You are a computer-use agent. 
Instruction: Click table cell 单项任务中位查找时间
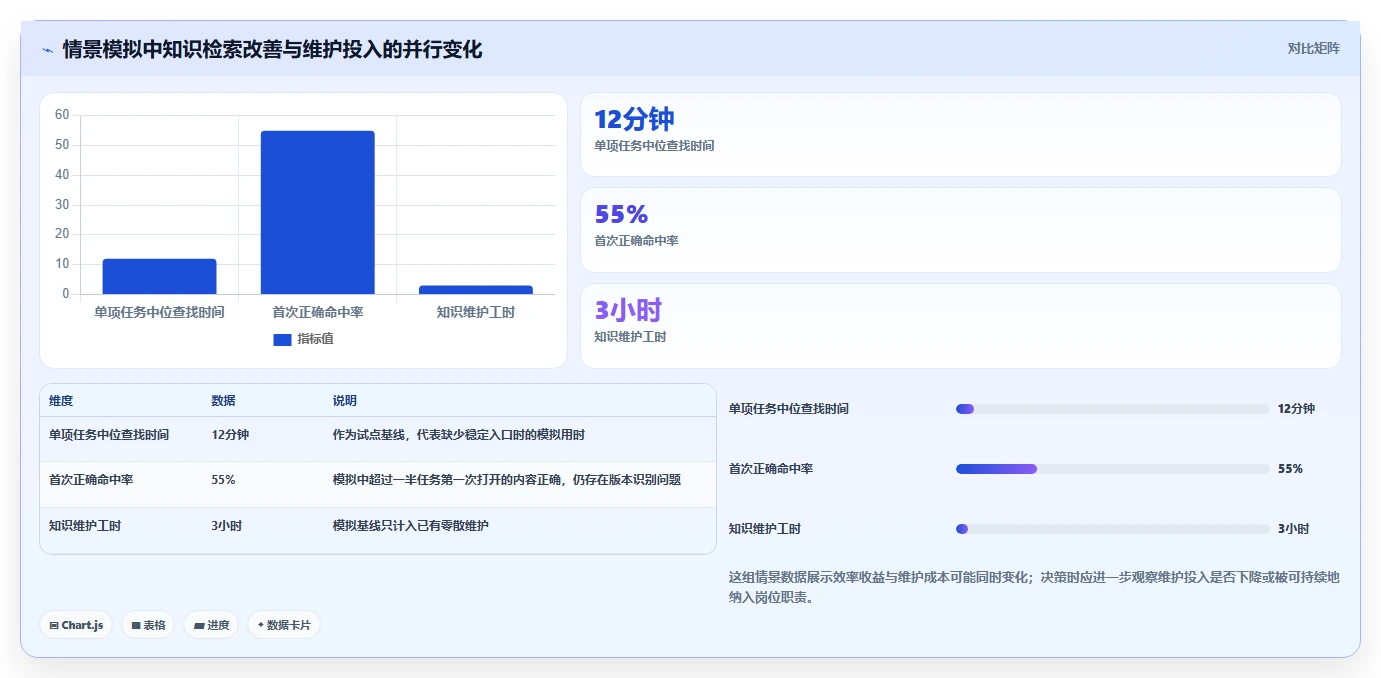click(109, 435)
